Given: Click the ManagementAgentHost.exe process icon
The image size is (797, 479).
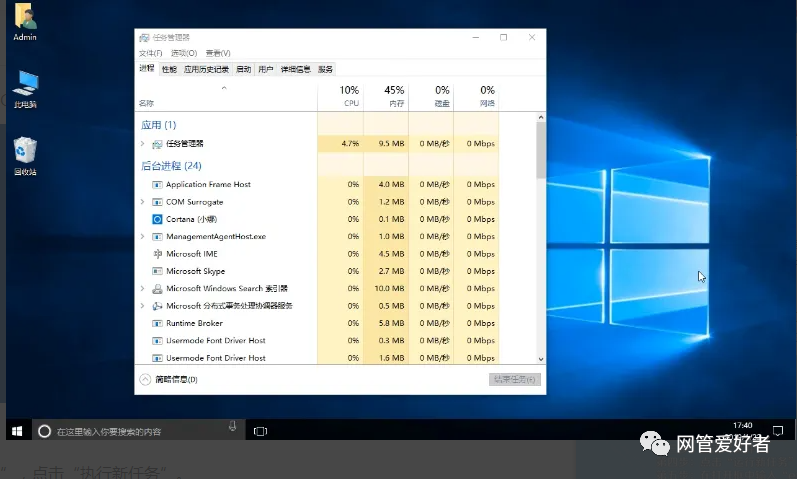Looking at the screenshot, I should click(157, 236).
